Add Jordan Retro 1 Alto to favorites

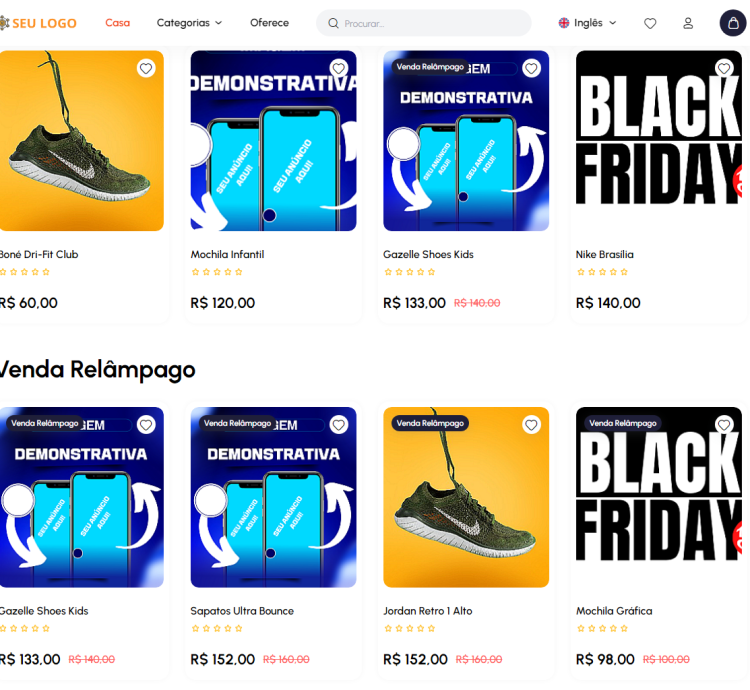531,425
